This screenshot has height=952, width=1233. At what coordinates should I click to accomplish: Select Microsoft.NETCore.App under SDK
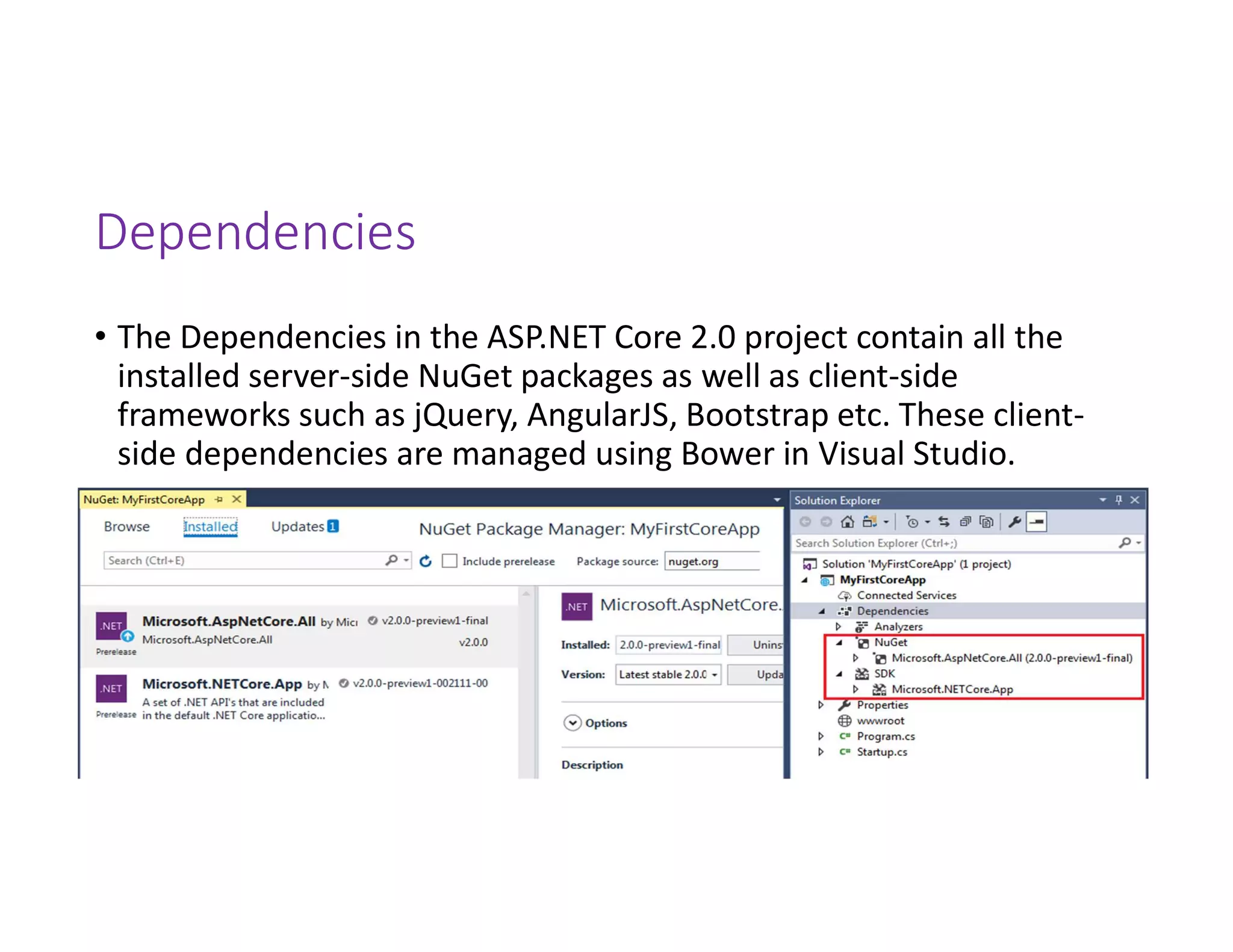pyautogui.click(x=952, y=689)
